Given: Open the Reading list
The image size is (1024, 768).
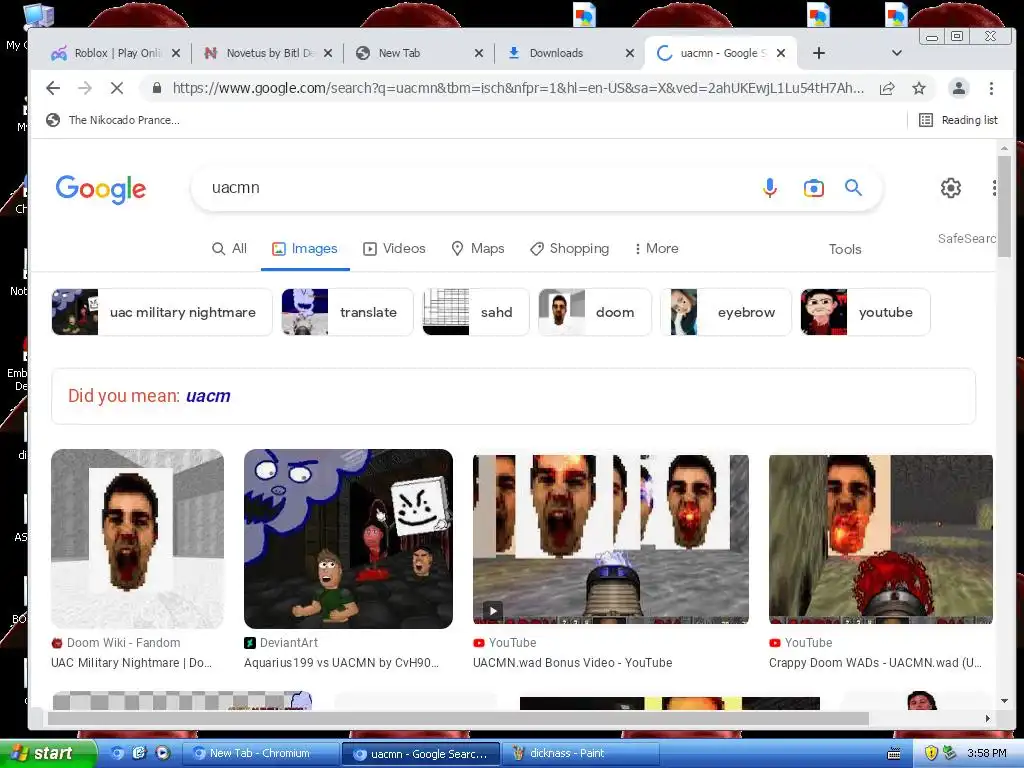Looking at the screenshot, I should pos(958,120).
